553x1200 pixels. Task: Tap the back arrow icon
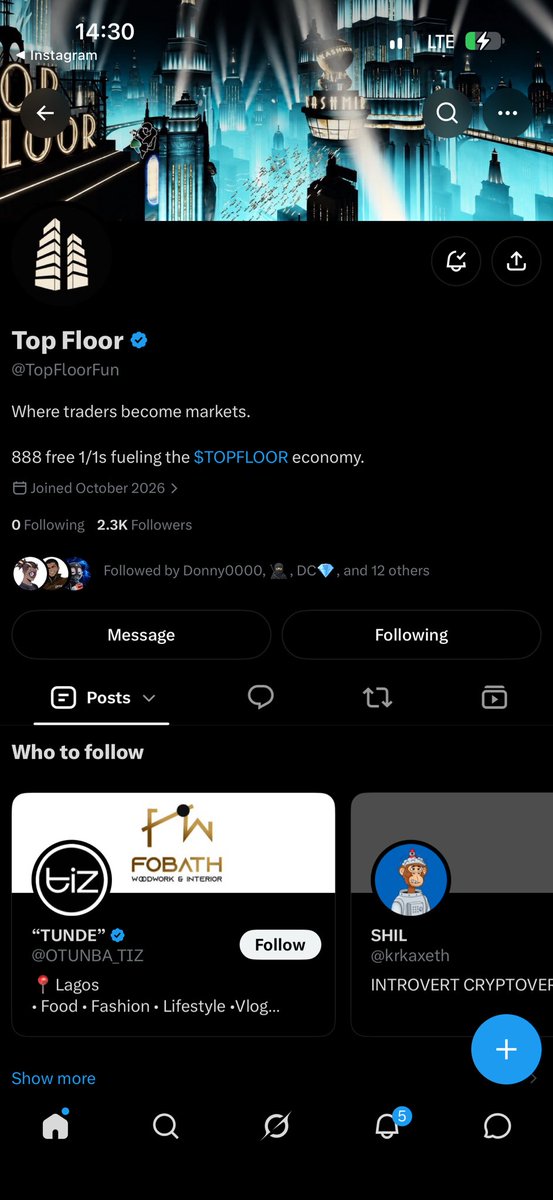[45, 113]
